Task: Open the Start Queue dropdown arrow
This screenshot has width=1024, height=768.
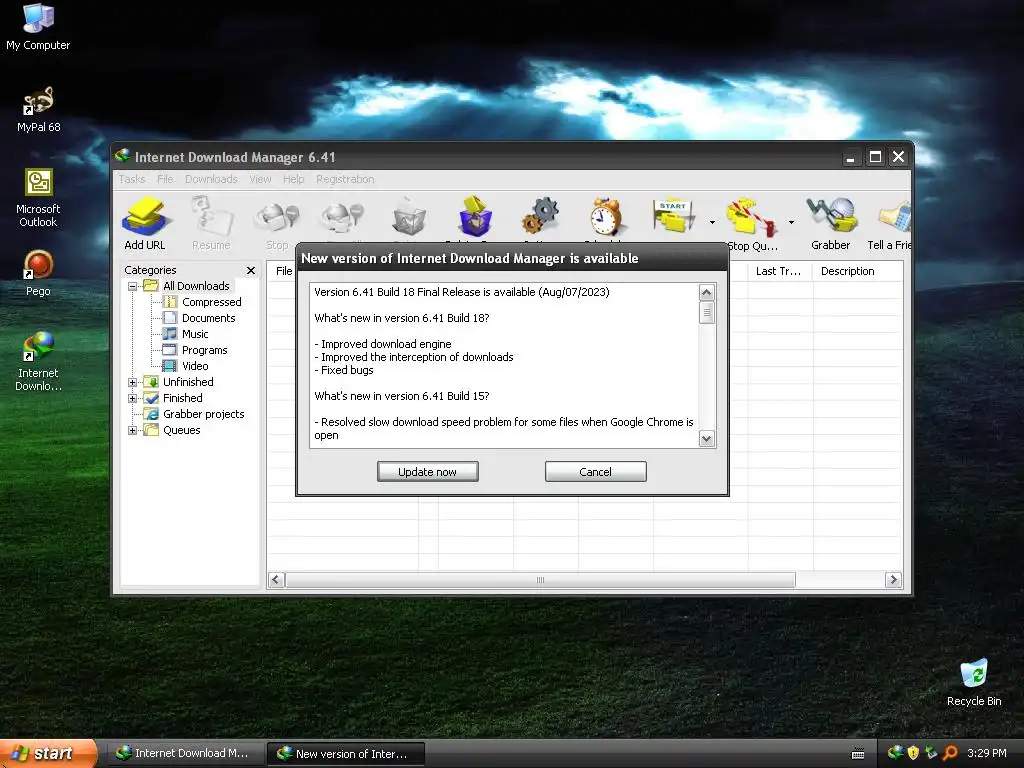Action: click(x=712, y=223)
